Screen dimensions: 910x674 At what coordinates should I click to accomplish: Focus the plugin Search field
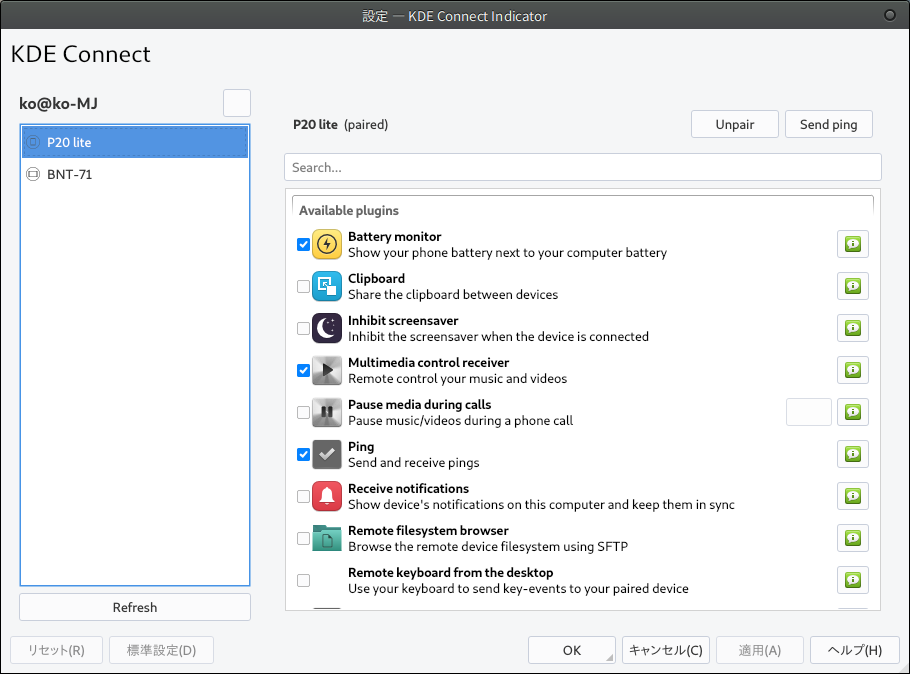(x=583, y=167)
